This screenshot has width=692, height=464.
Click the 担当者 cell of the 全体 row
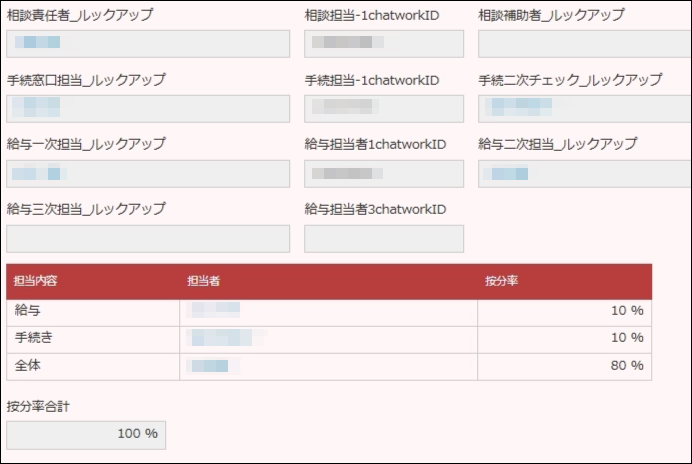(328, 367)
